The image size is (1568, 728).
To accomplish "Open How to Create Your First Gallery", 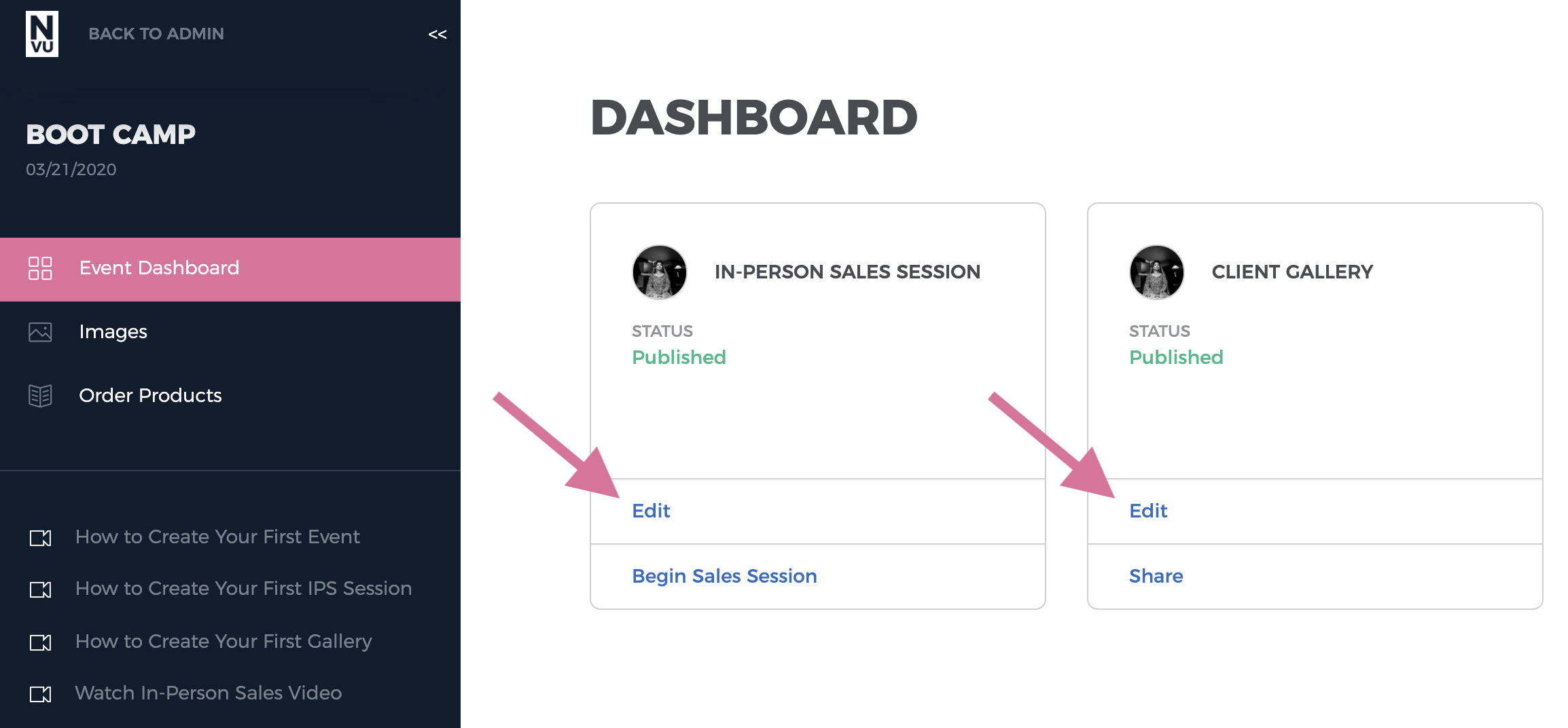I will (x=224, y=642).
